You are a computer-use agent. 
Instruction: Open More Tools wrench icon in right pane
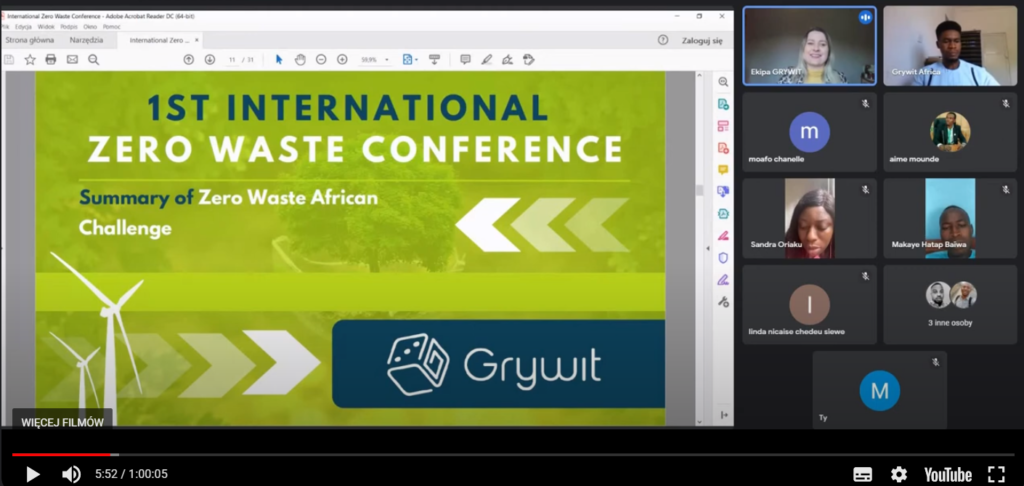pyautogui.click(x=723, y=302)
